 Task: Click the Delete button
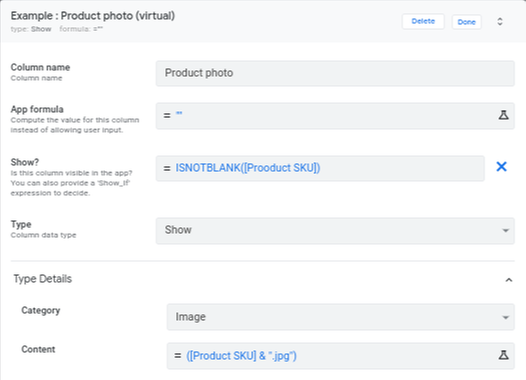pyautogui.click(x=423, y=21)
